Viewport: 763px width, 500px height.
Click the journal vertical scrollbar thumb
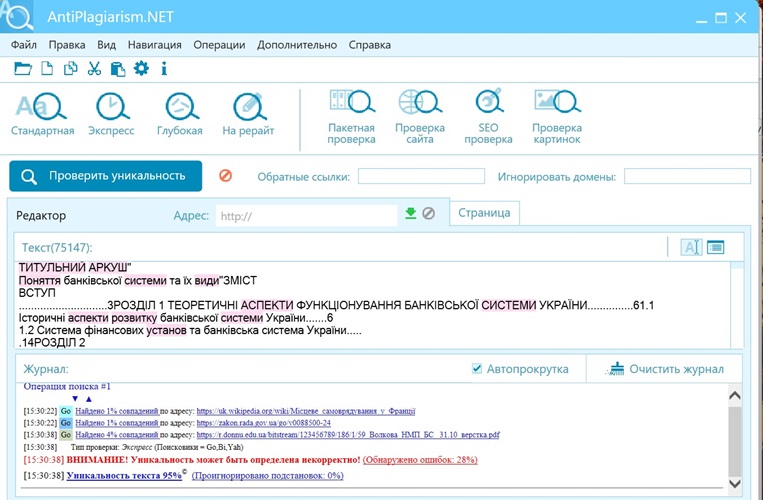click(735, 441)
